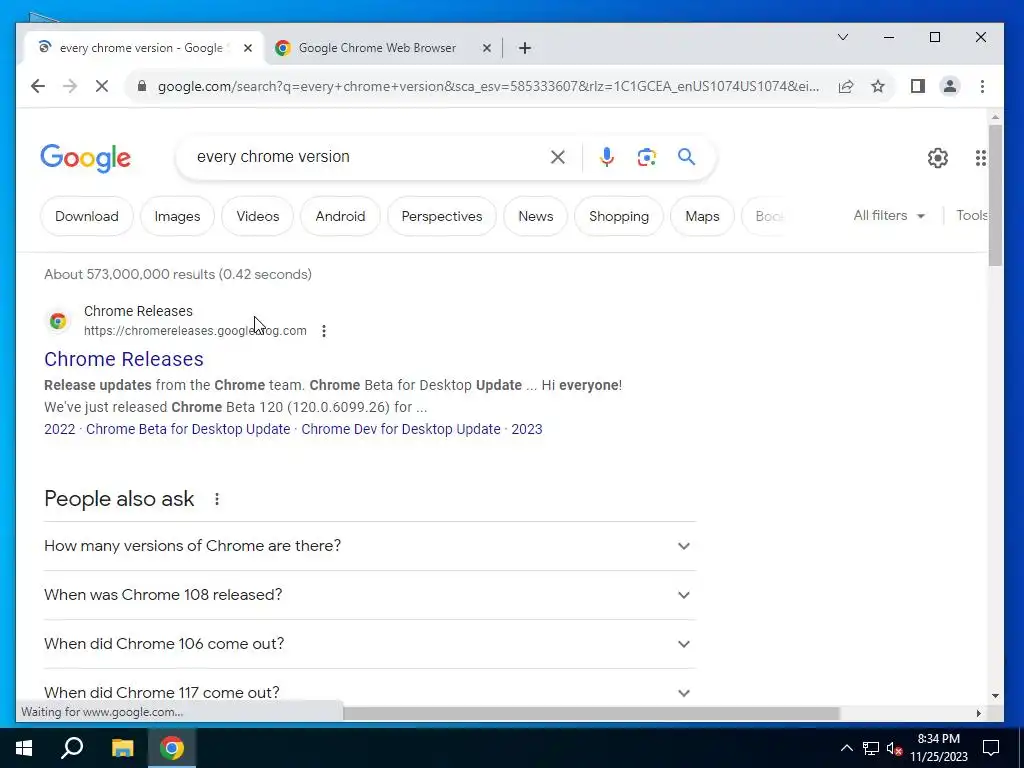The height and width of the screenshot is (768, 1024).
Task: Click the forward navigation arrow
Action: (70, 86)
